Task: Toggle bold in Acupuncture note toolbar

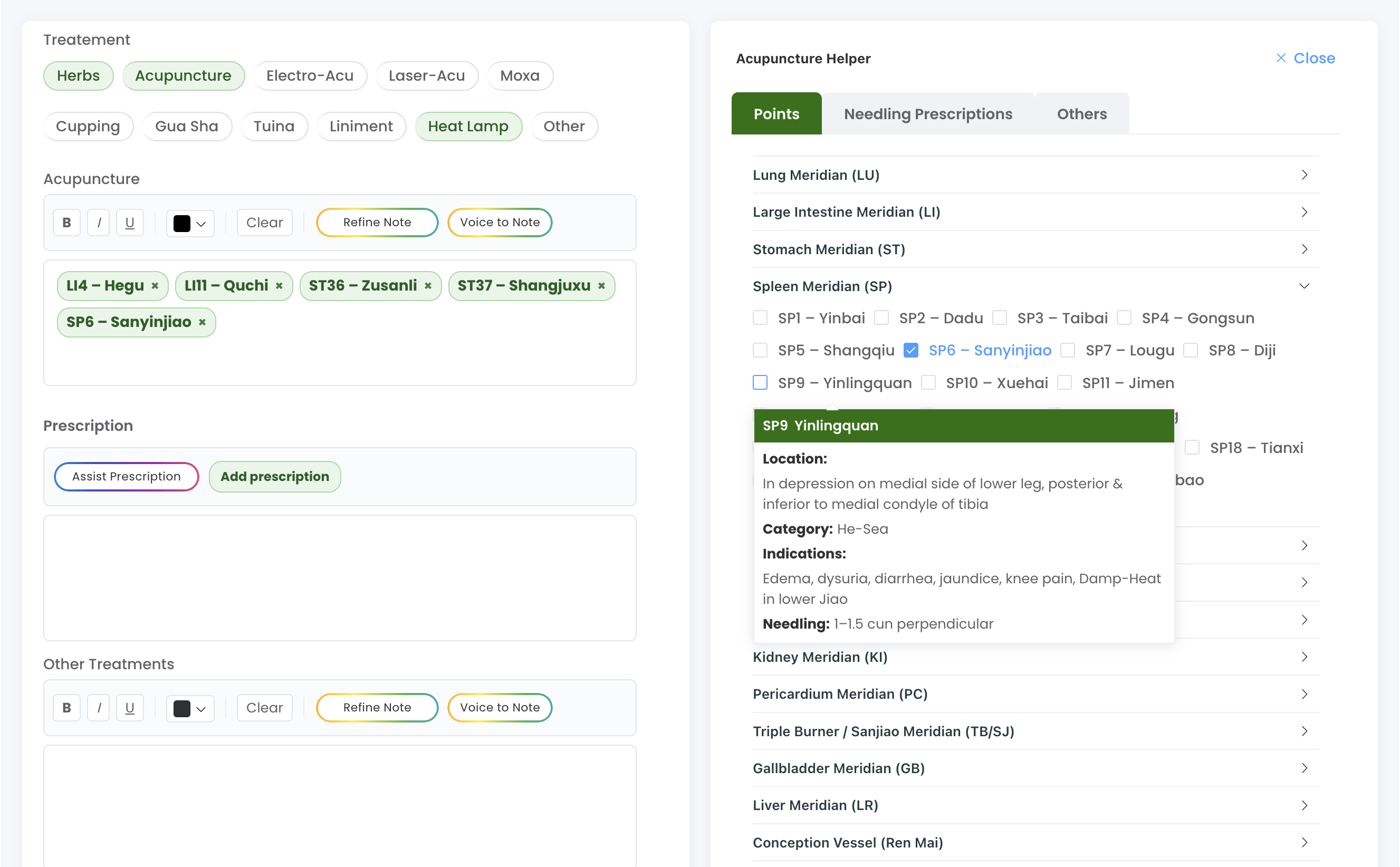Action: tap(66, 223)
